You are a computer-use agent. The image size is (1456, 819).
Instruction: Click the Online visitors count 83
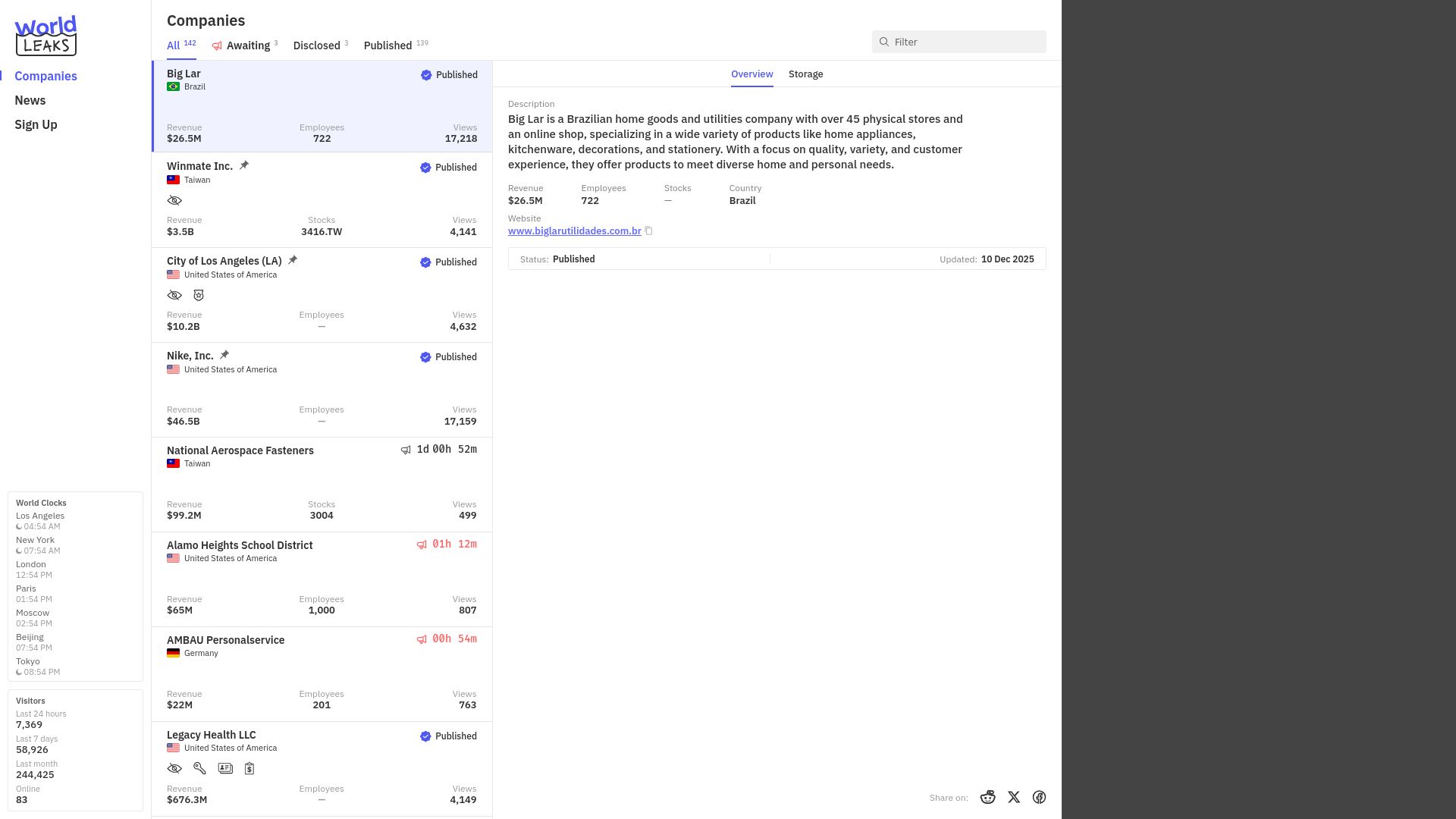[x=21, y=800]
